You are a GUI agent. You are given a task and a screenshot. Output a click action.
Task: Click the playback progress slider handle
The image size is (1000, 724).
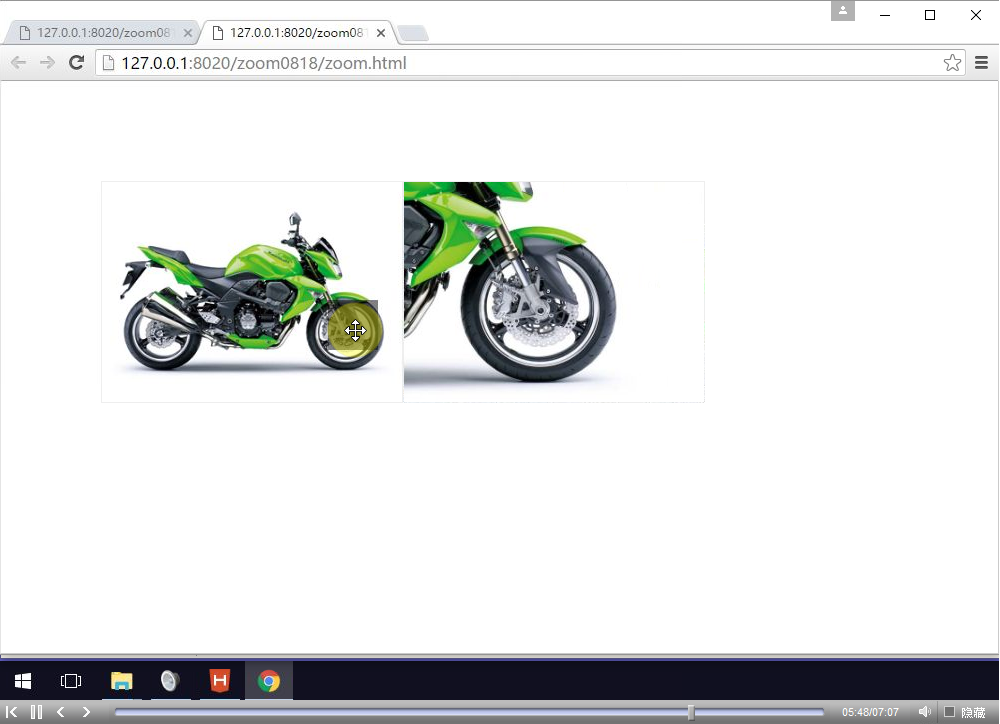pyautogui.click(x=691, y=712)
